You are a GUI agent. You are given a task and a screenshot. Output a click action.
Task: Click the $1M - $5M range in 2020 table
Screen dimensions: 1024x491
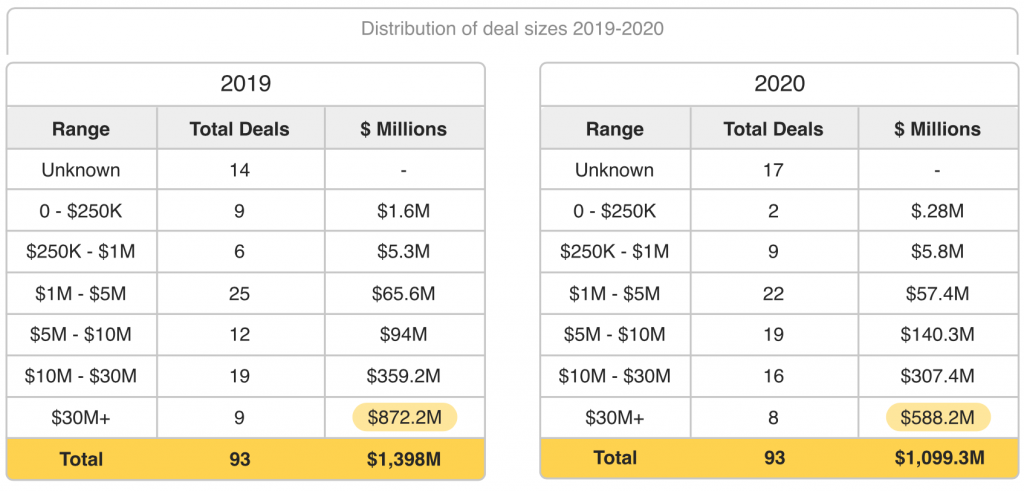coord(614,294)
